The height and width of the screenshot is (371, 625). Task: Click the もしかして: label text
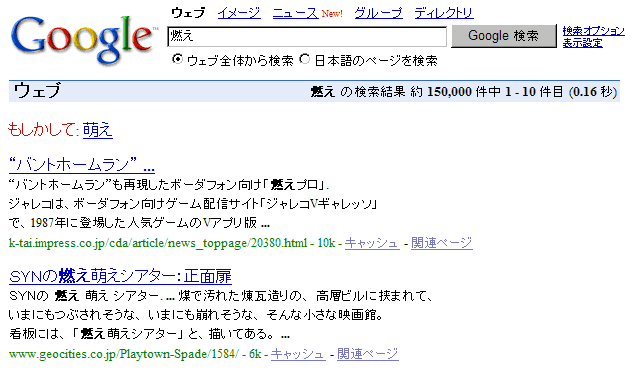click(x=43, y=130)
